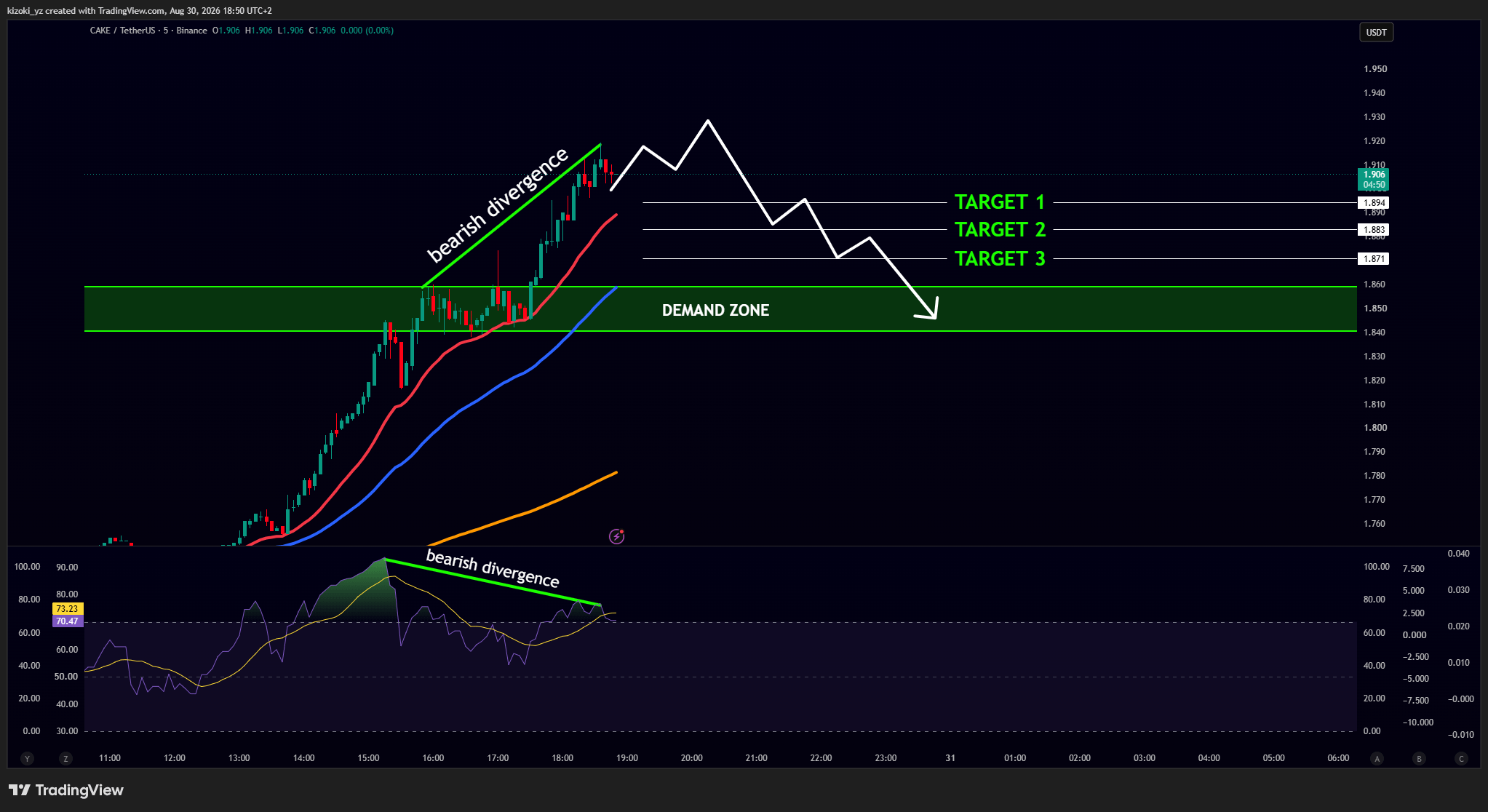Click the 1.883 price label
The height and width of the screenshot is (812, 1488).
click(1374, 230)
